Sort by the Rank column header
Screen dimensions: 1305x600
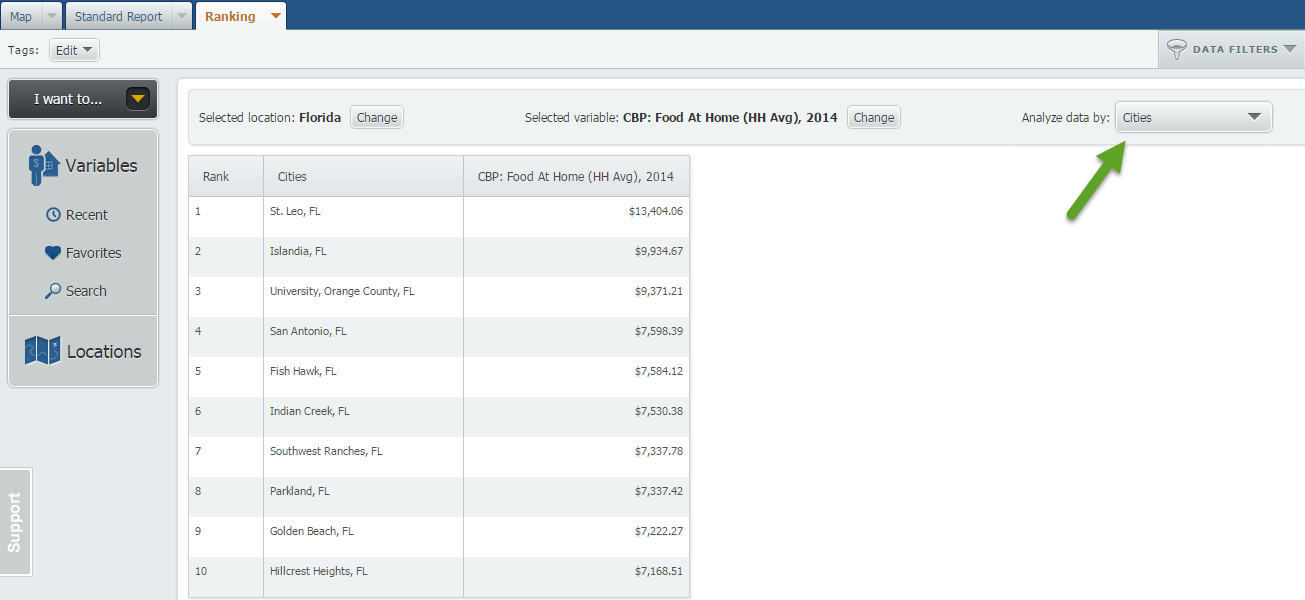point(226,176)
